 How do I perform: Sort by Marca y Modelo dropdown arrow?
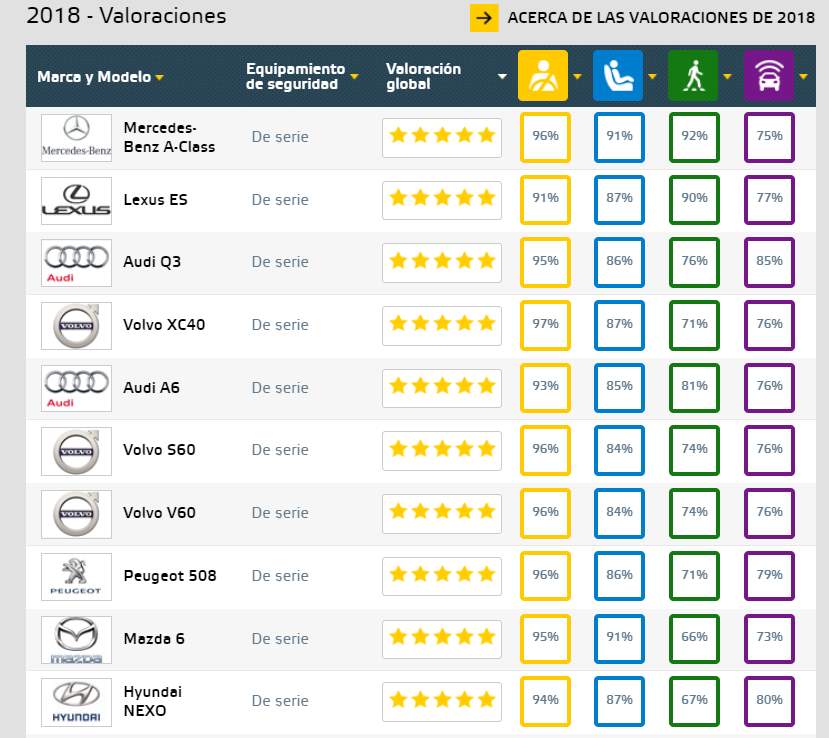[159, 78]
